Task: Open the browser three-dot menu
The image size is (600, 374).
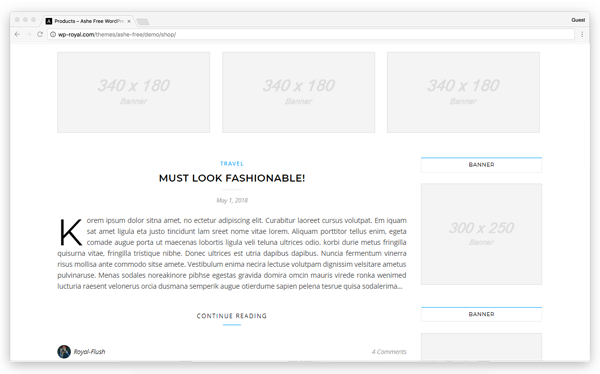Action: [x=582, y=34]
